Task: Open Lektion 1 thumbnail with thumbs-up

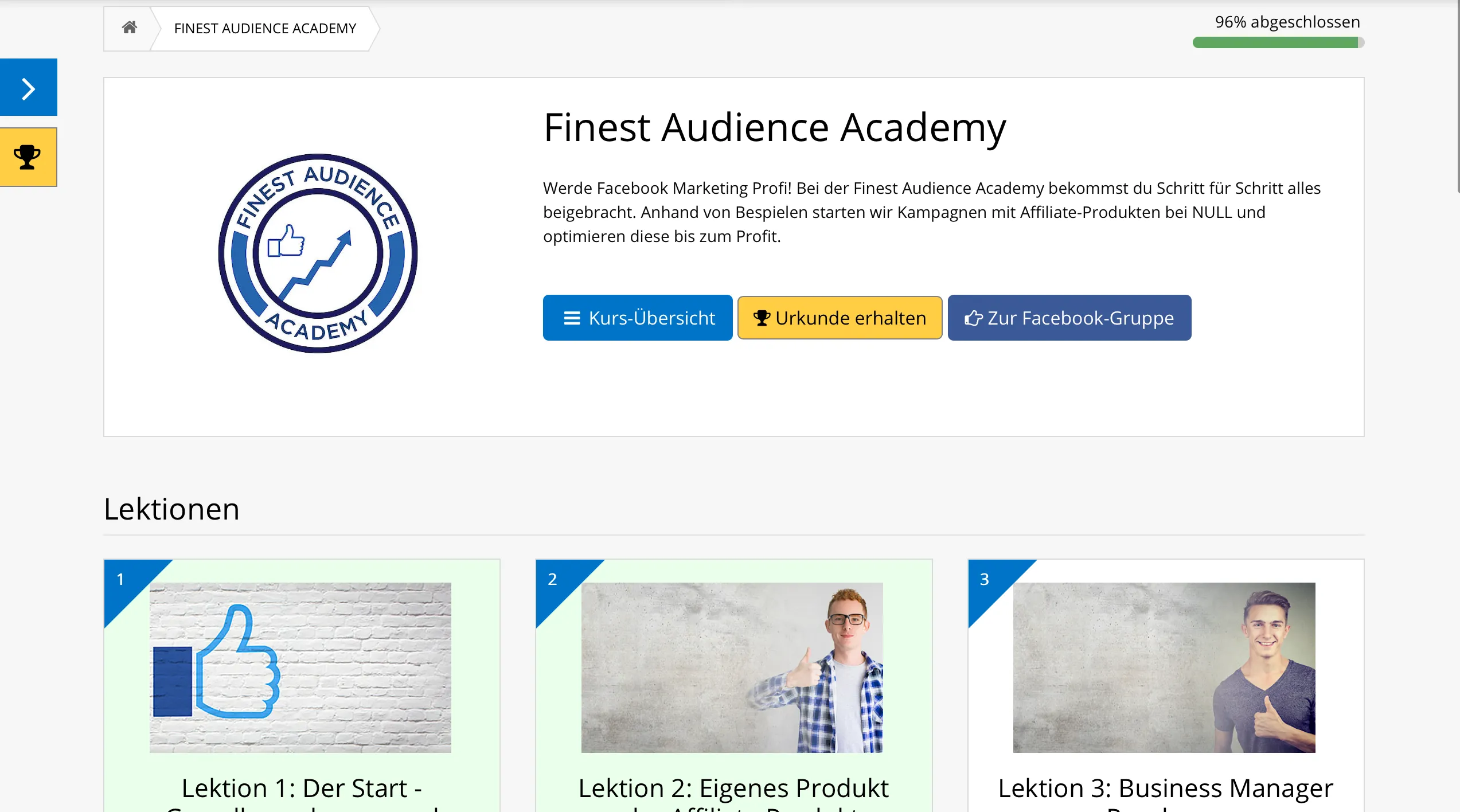Action: coord(300,667)
